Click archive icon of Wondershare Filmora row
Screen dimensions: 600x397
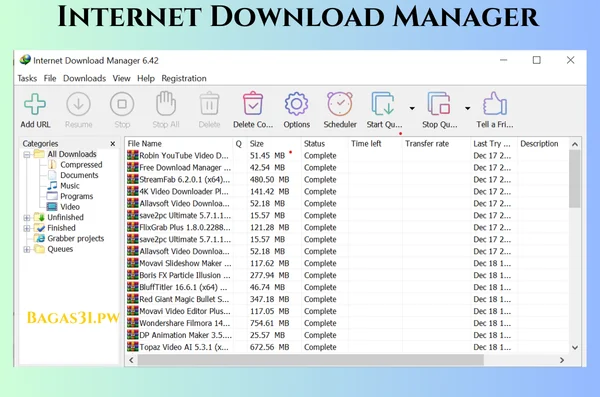tap(132, 323)
